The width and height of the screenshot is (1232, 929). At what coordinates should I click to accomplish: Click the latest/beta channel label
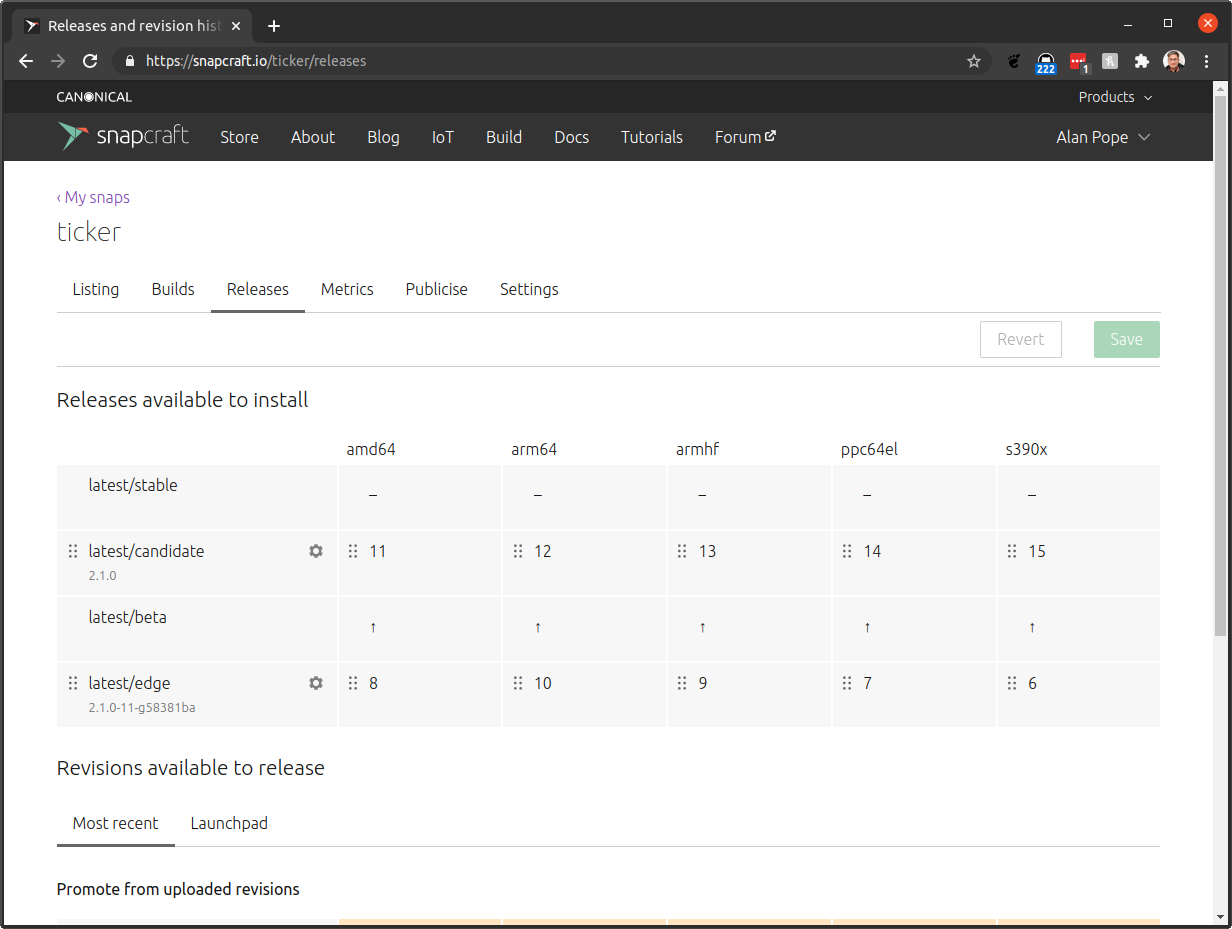pos(128,617)
